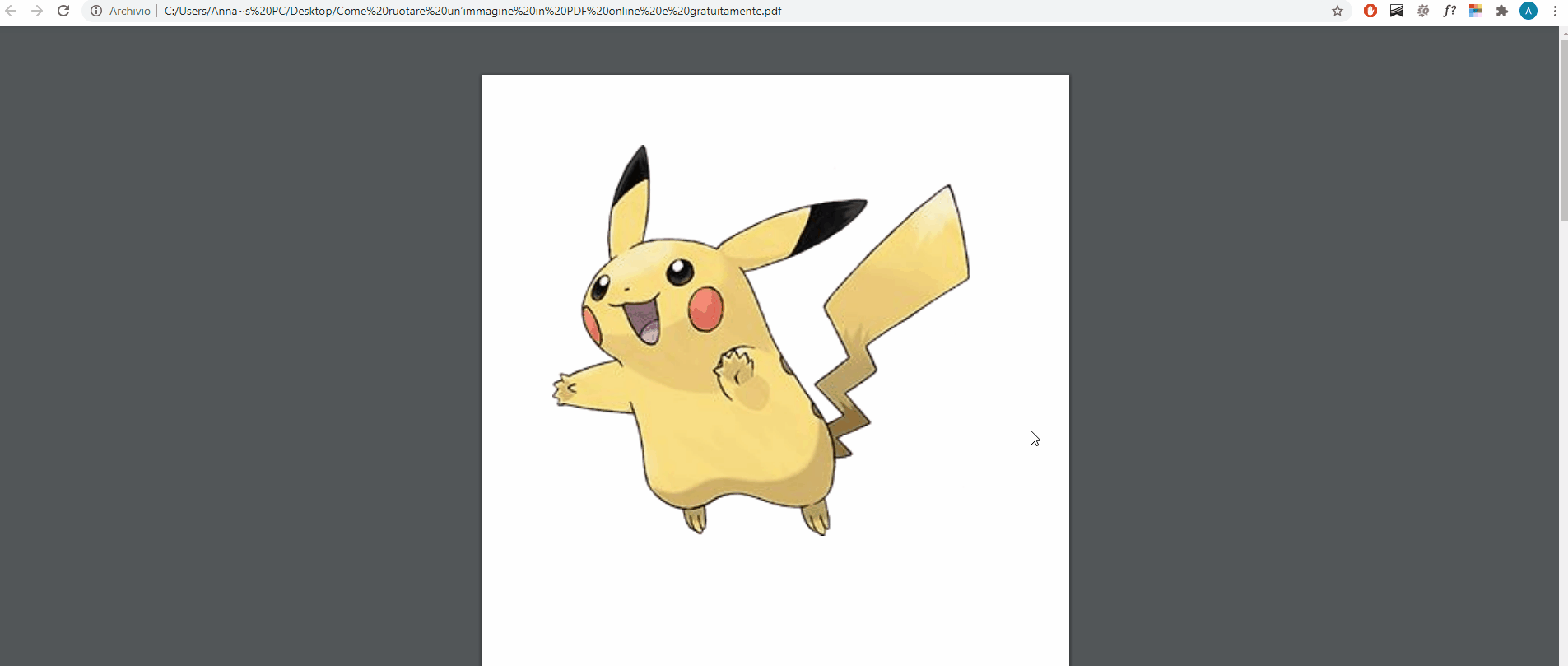Screen dimensions: 1568x666
Task: Open the black bookmark-flag extension icon
Action: click(1397, 11)
